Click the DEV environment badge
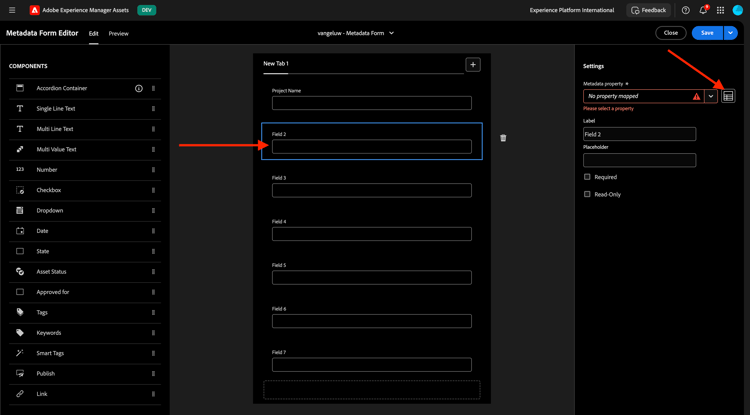This screenshot has width=750, height=415. click(146, 10)
